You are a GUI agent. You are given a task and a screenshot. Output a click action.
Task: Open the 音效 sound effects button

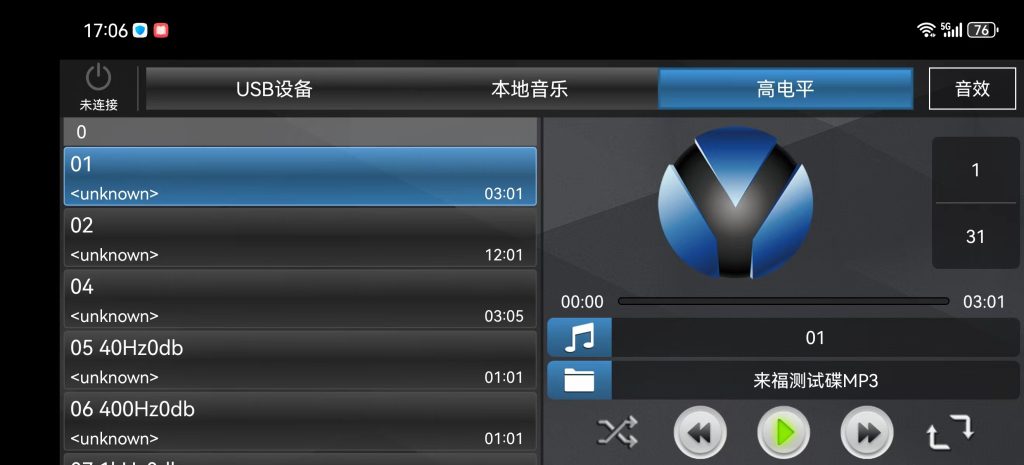click(x=972, y=89)
